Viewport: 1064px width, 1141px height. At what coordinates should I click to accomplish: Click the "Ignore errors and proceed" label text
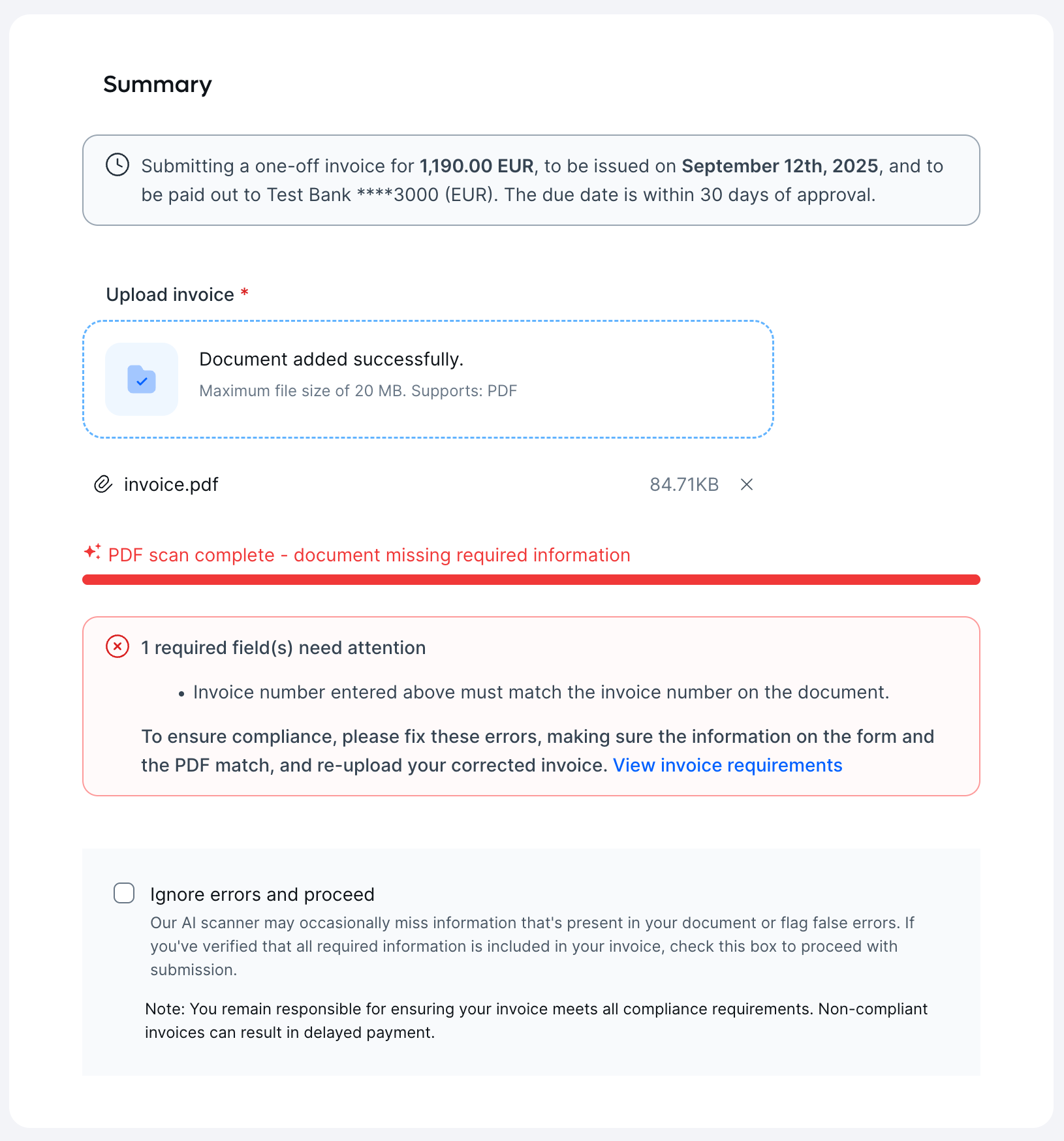tap(262, 894)
